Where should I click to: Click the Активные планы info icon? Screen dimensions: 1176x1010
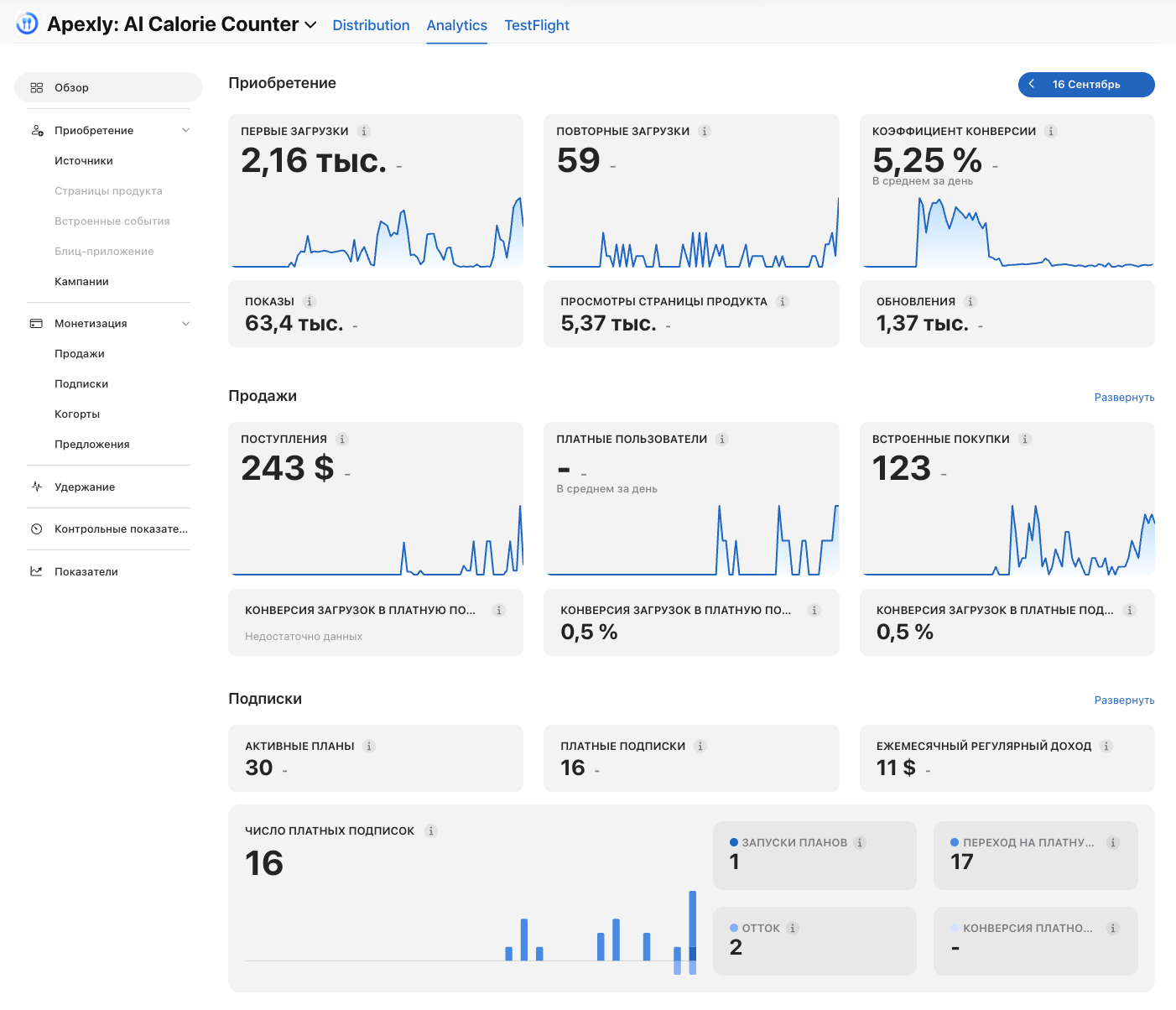369,746
